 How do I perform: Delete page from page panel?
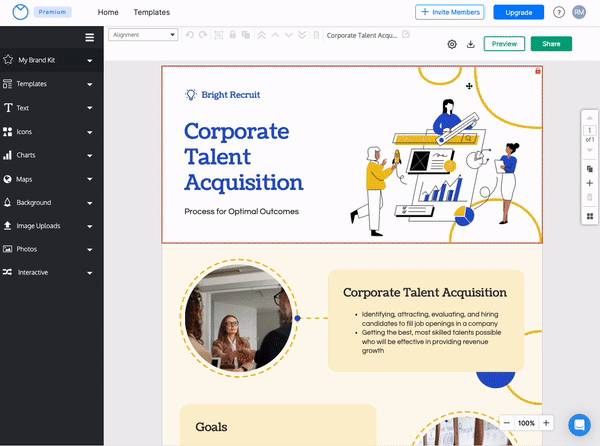[590, 197]
